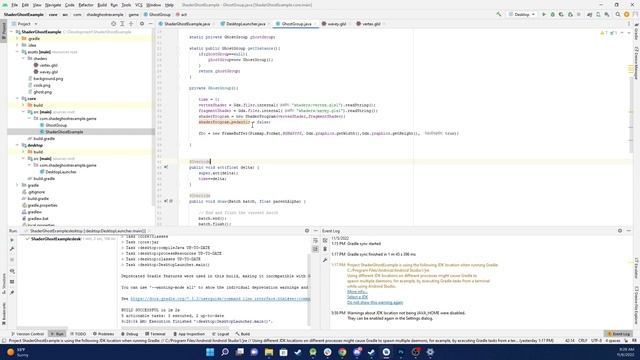Expand the .gradle folder
640x360 pixels.
click(x=17, y=38)
